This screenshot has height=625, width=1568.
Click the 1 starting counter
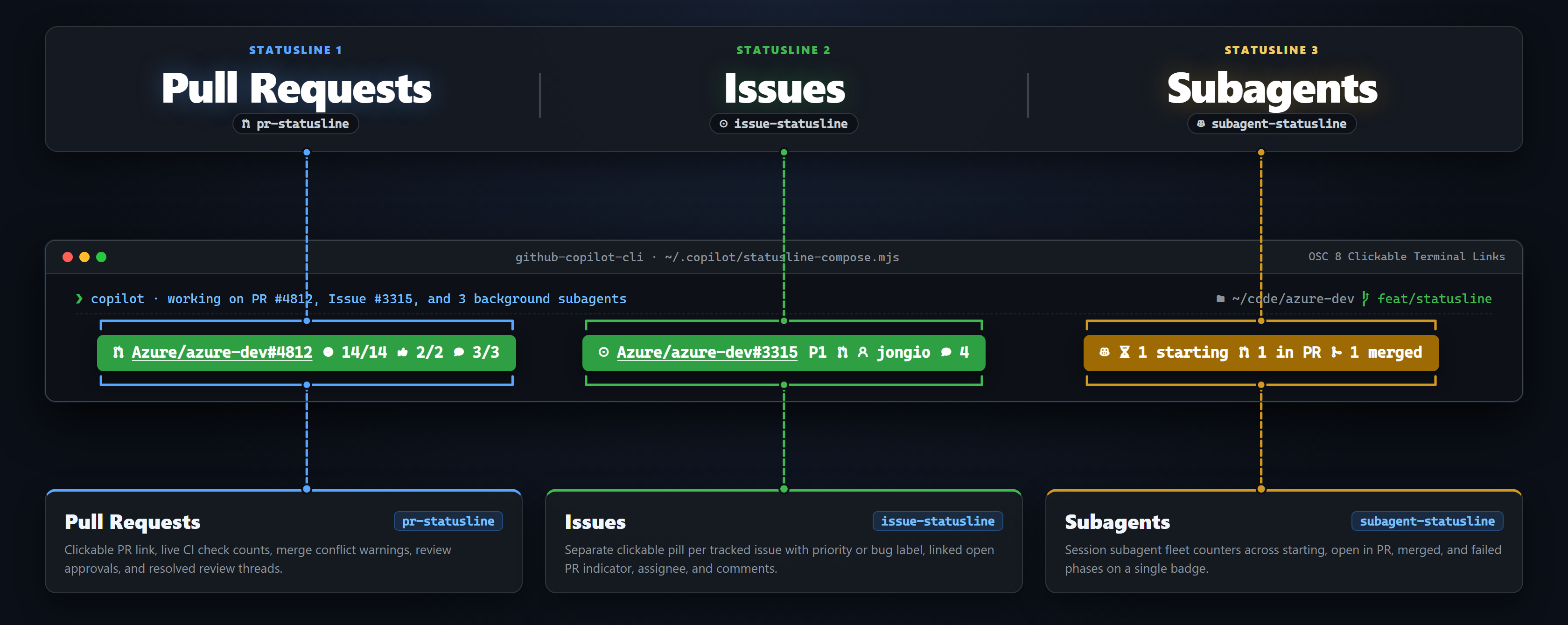click(x=1183, y=353)
